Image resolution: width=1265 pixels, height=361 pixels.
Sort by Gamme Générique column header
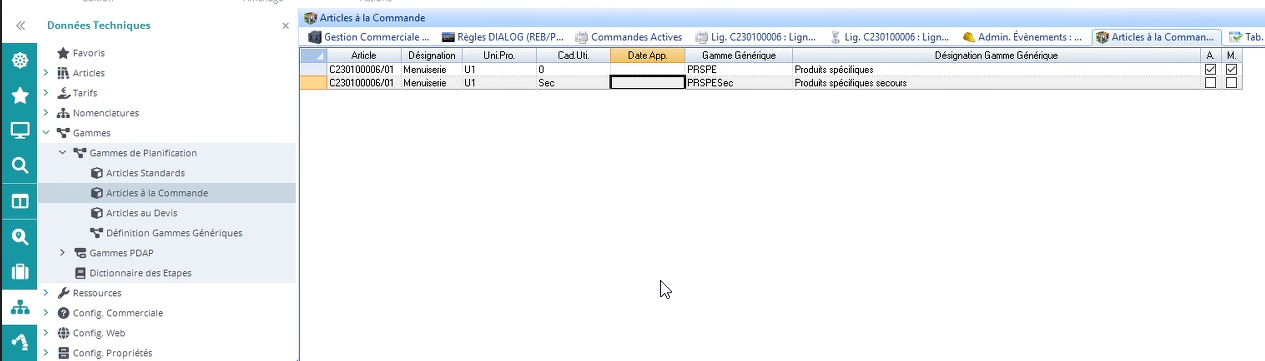tap(739, 56)
